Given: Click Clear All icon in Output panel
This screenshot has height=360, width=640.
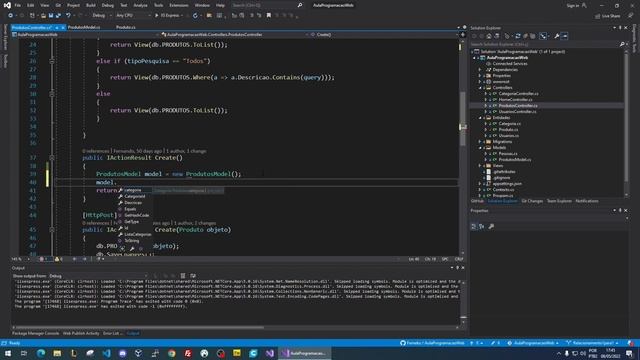Looking at the screenshot, I should point(183,276).
